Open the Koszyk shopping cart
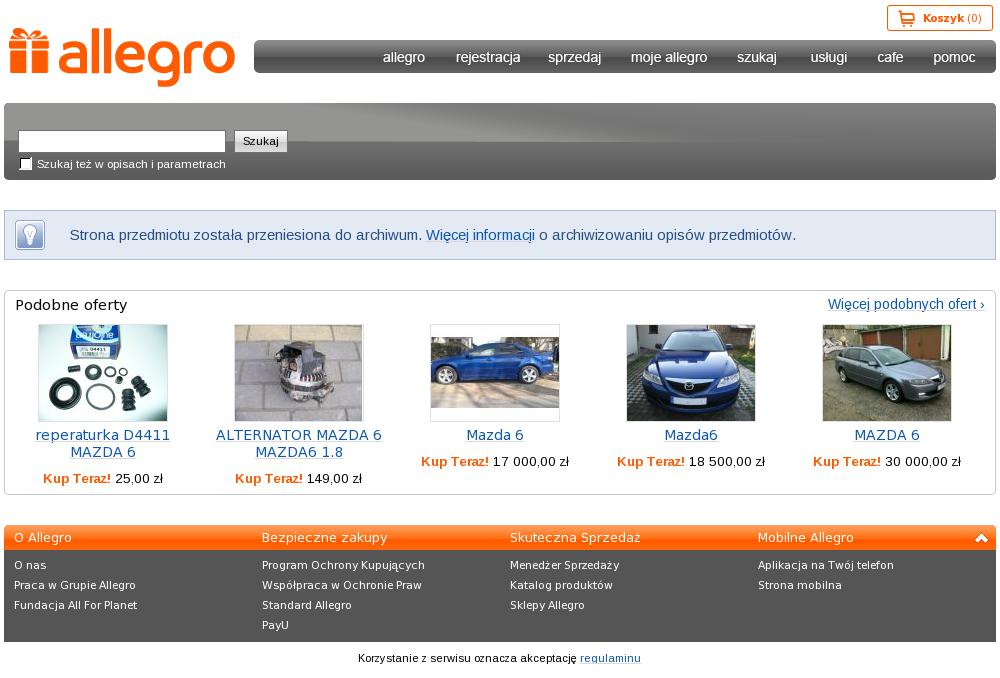1000x678 pixels. pyautogui.click(x=939, y=18)
